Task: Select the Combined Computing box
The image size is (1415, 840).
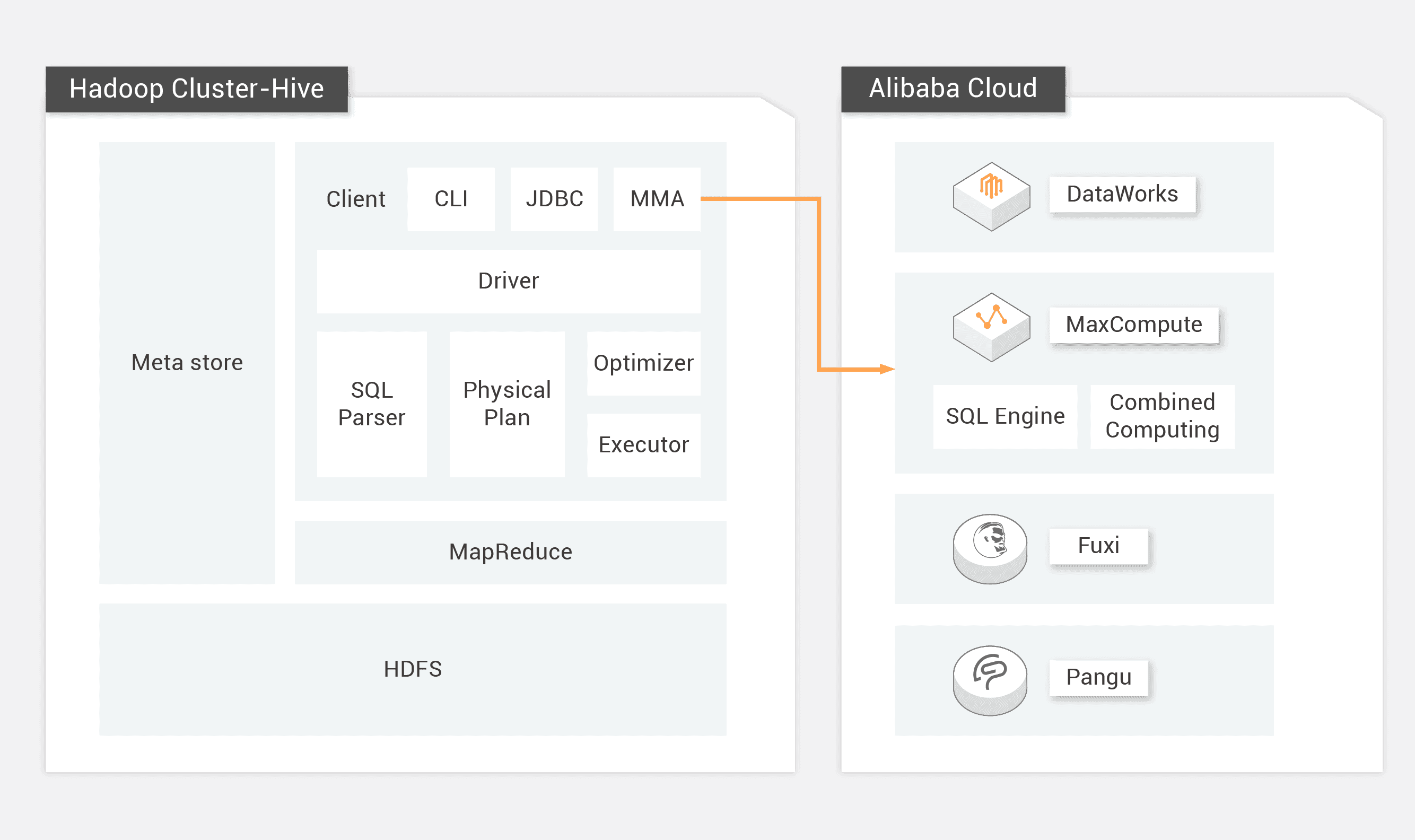Action: point(1162,417)
